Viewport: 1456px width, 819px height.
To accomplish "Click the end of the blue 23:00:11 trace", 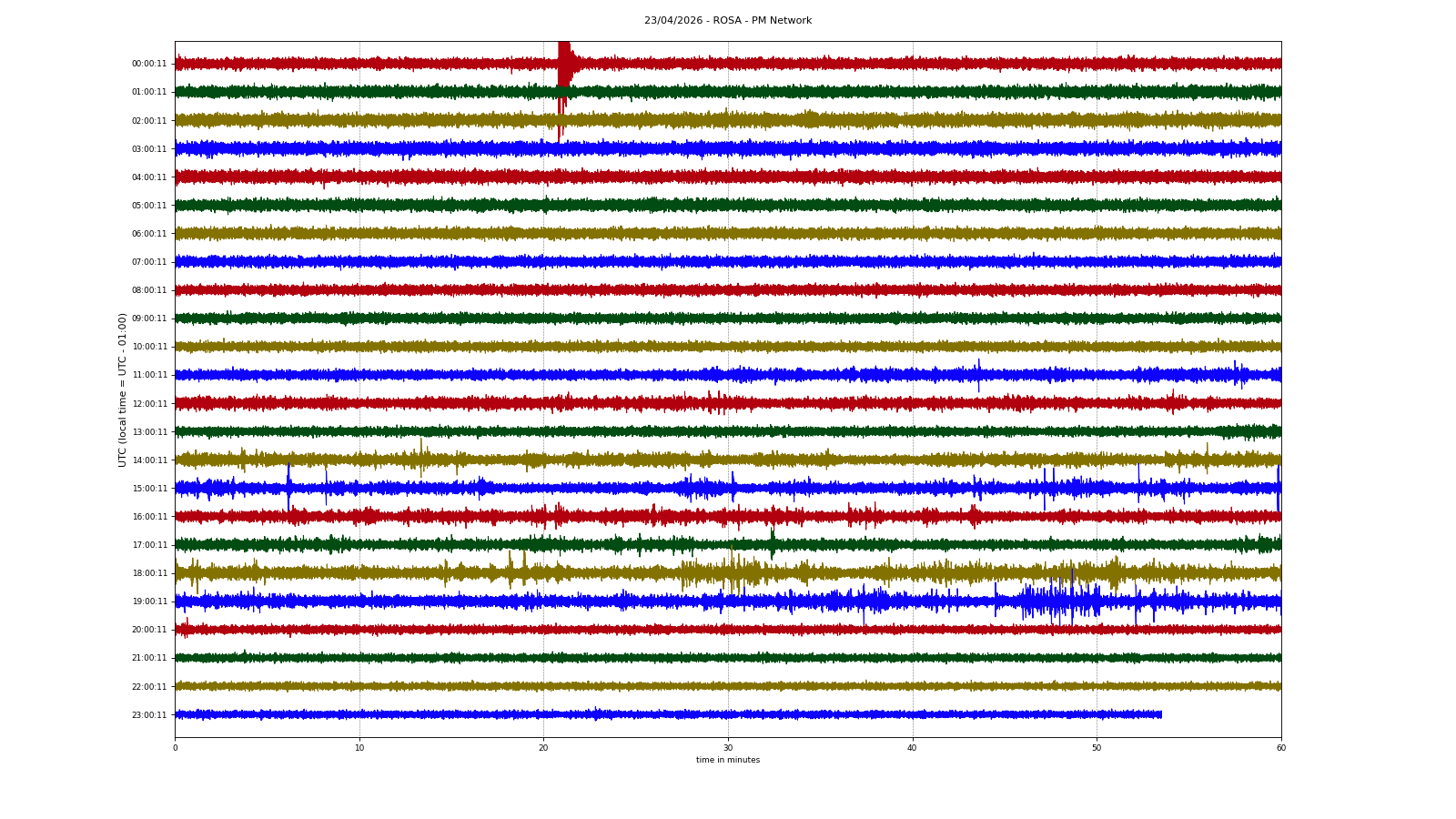I will 1160,714.
